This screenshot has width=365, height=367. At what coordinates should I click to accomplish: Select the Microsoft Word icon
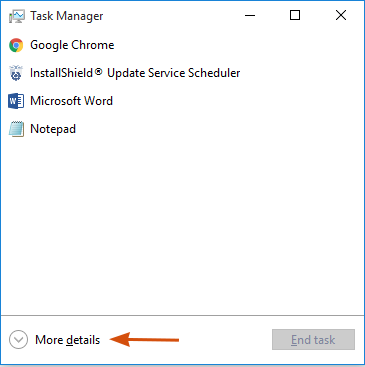(16, 101)
